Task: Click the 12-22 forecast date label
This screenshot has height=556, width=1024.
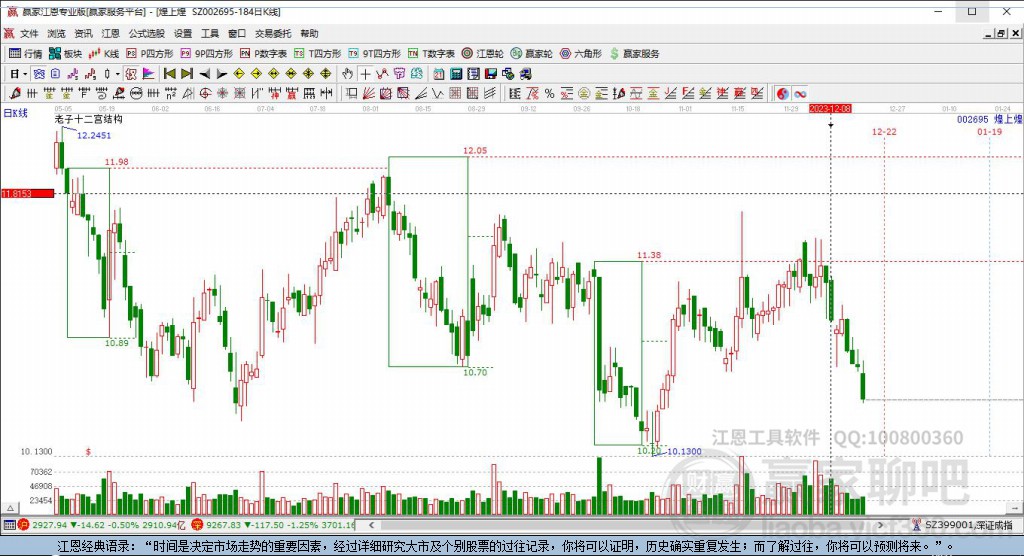Action: click(884, 132)
